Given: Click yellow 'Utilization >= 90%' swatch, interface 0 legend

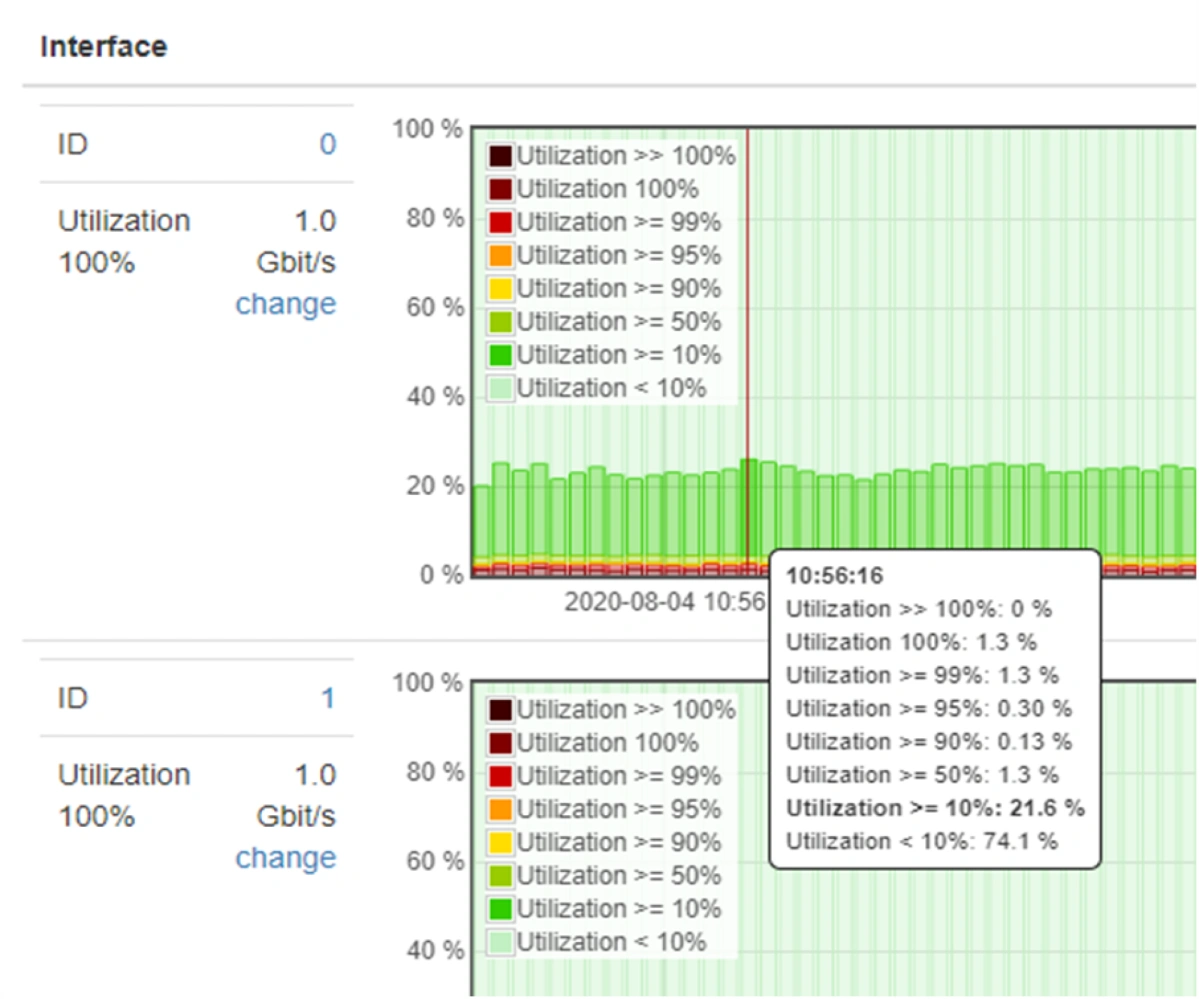Looking at the screenshot, I should click(x=501, y=288).
